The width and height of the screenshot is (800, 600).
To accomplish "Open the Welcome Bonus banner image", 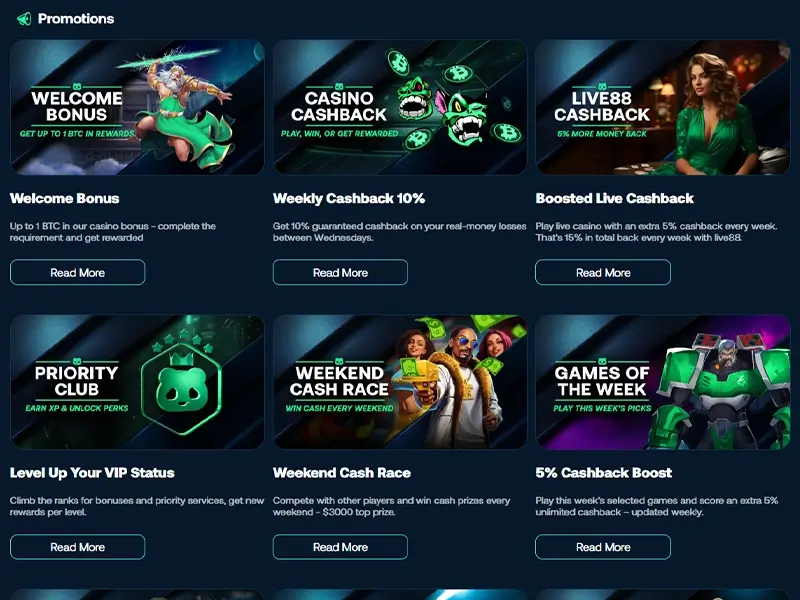I will (137, 107).
